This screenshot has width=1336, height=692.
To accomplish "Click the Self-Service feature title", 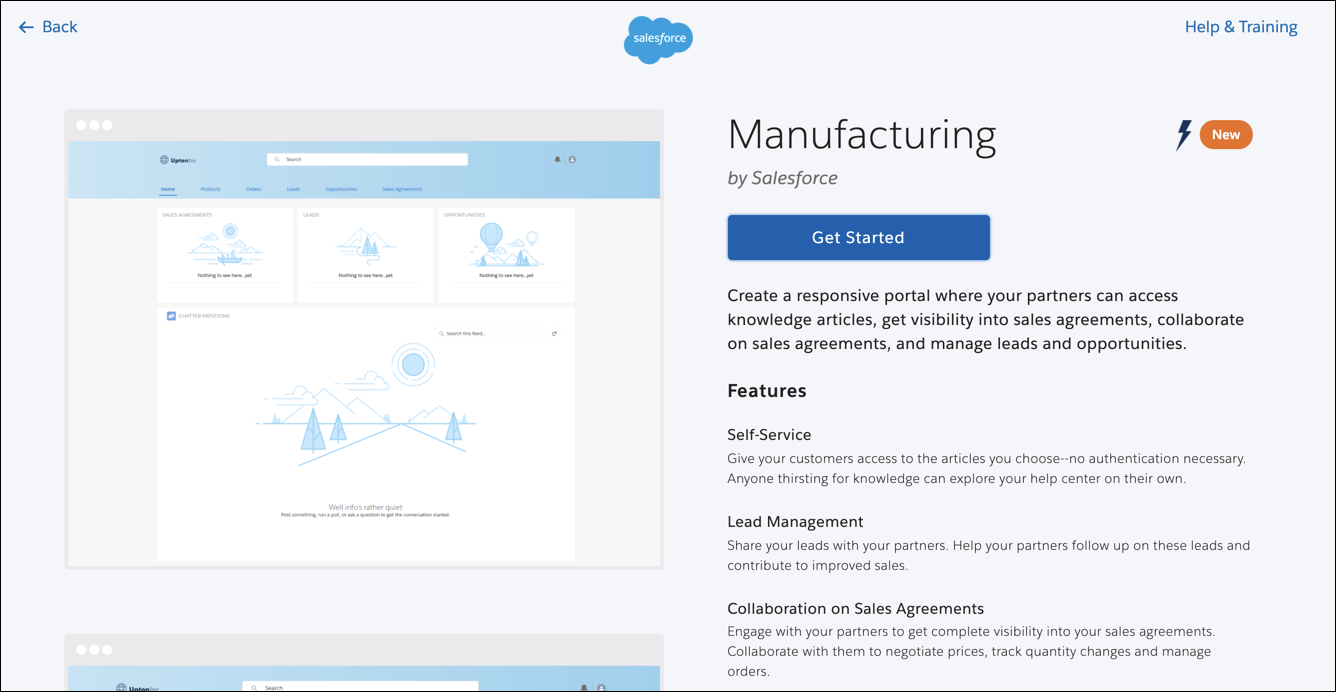I will pyautogui.click(x=769, y=435).
